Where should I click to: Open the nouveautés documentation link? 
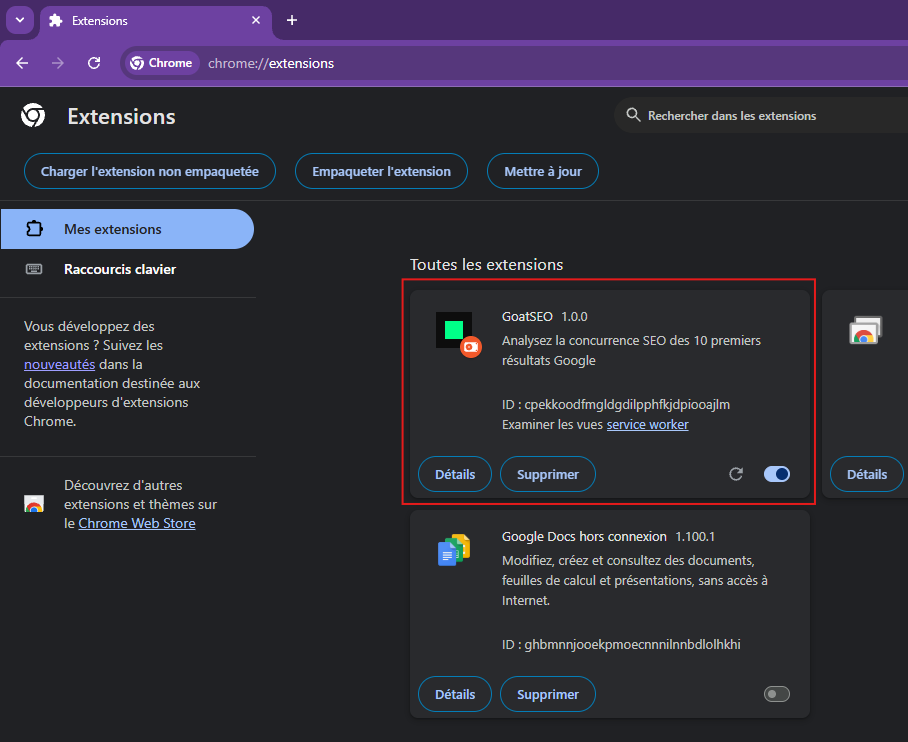tap(59, 364)
